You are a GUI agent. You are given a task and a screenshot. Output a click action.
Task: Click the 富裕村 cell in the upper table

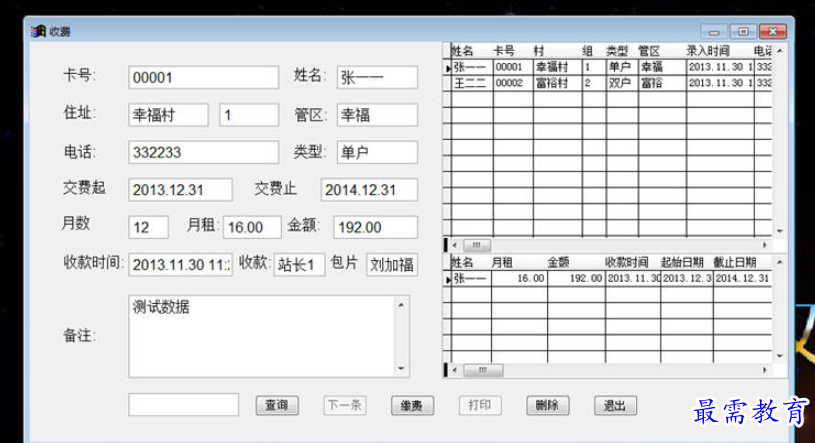point(557,83)
